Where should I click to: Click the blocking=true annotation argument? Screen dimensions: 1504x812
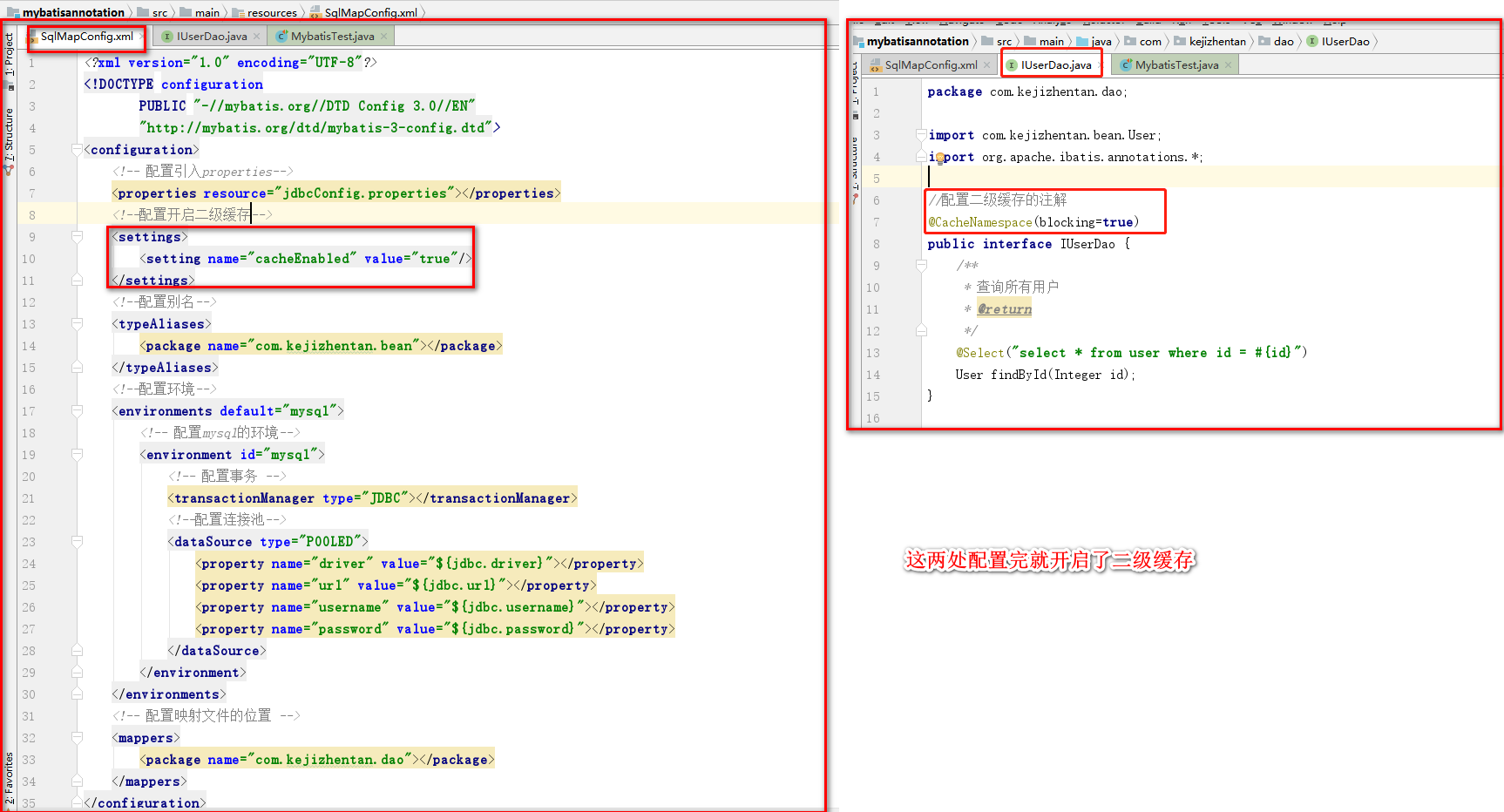[x=1086, y=222]
